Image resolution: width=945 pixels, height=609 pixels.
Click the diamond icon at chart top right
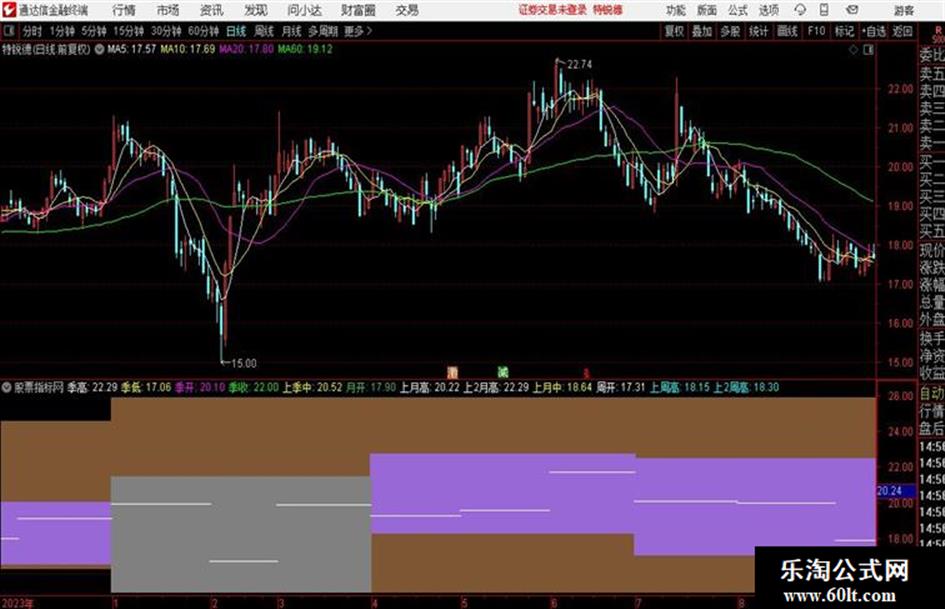[x=853, y=50]
